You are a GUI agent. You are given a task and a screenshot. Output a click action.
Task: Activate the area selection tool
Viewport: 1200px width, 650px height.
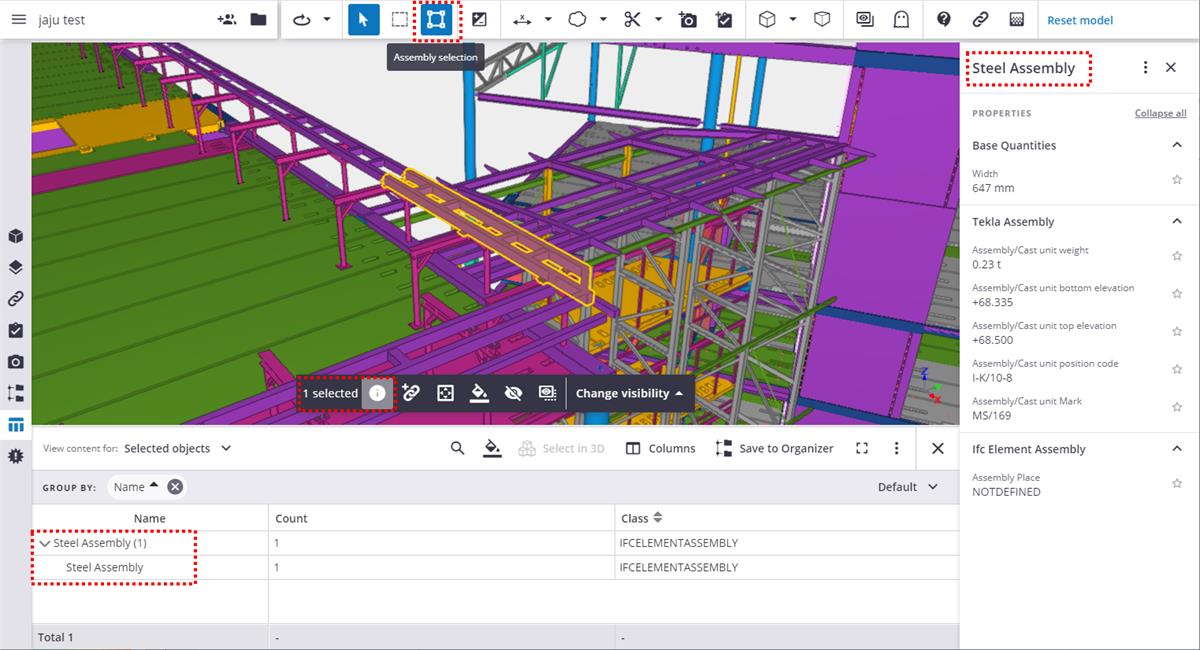point(400,19)
